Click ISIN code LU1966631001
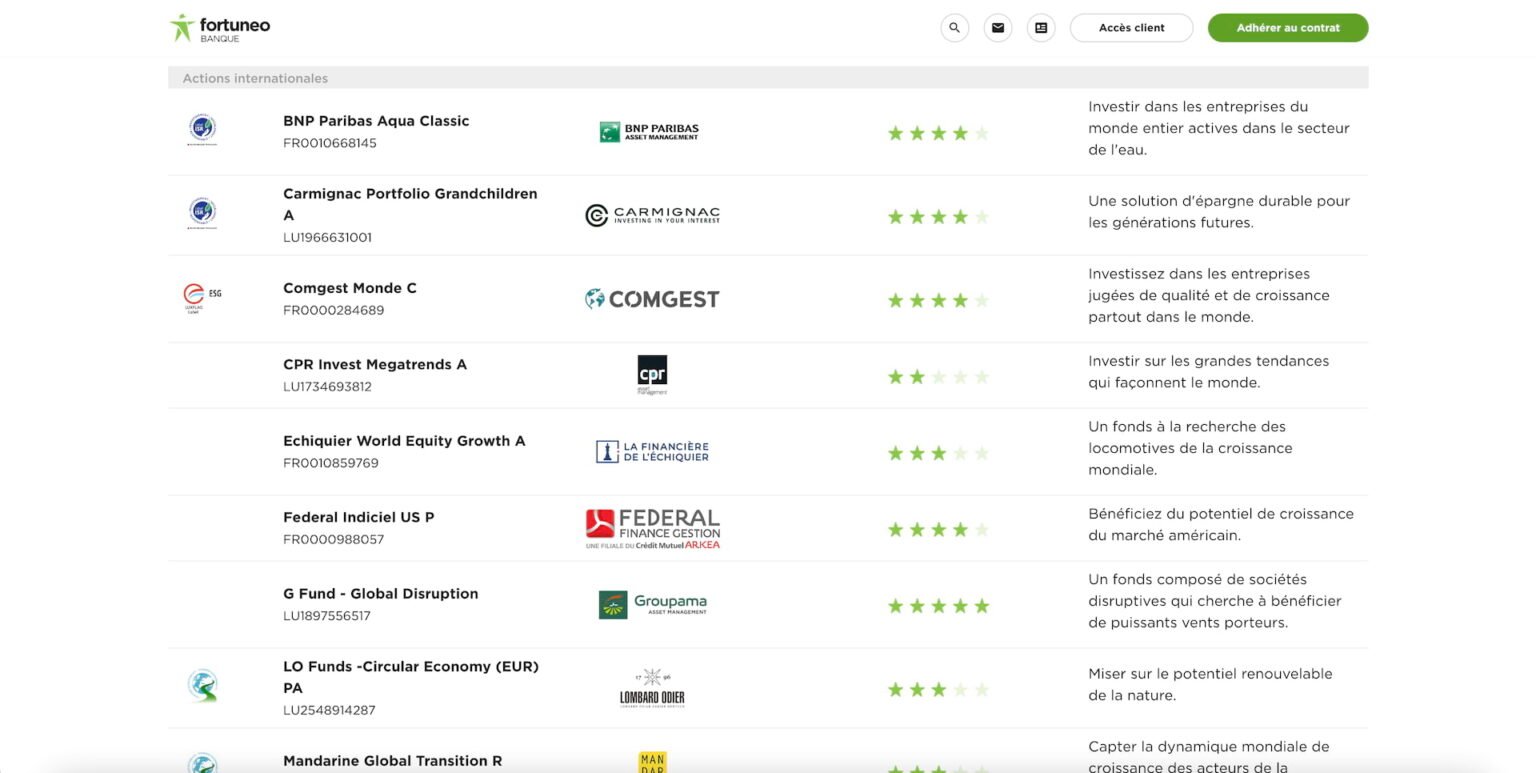The width and height of the screenshot is (1536, 773). coord(328,238)
